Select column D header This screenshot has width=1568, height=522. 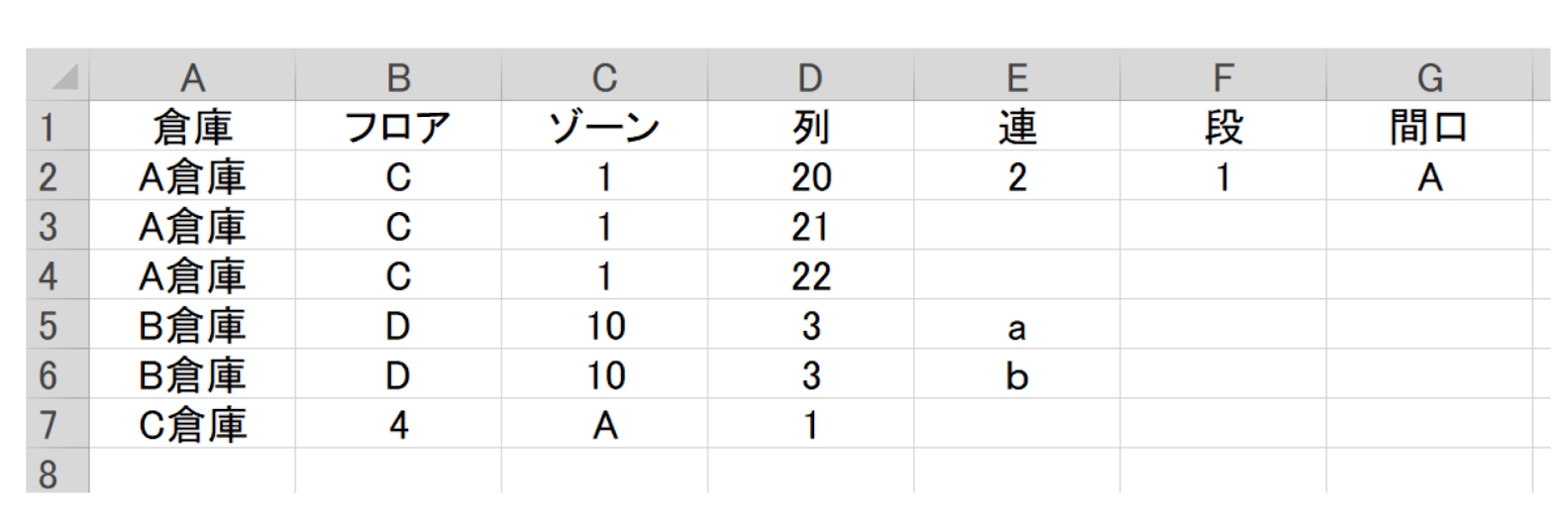click(810, 77)
